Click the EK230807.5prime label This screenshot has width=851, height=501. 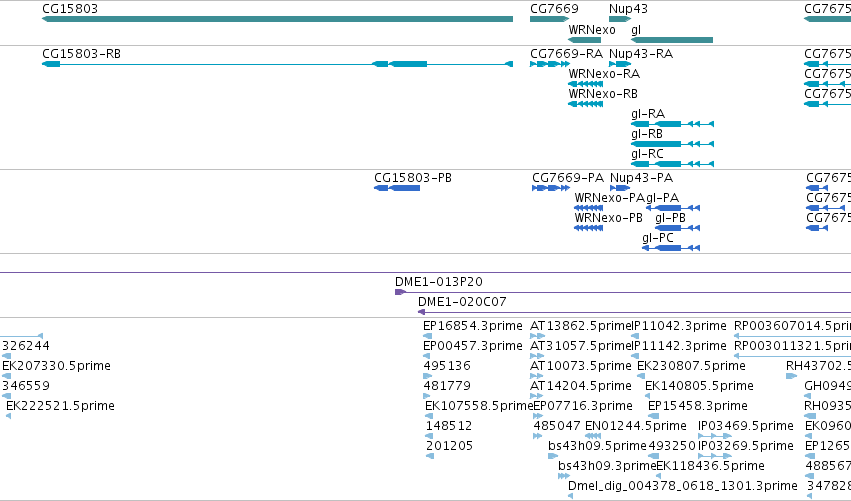(691, 366)
